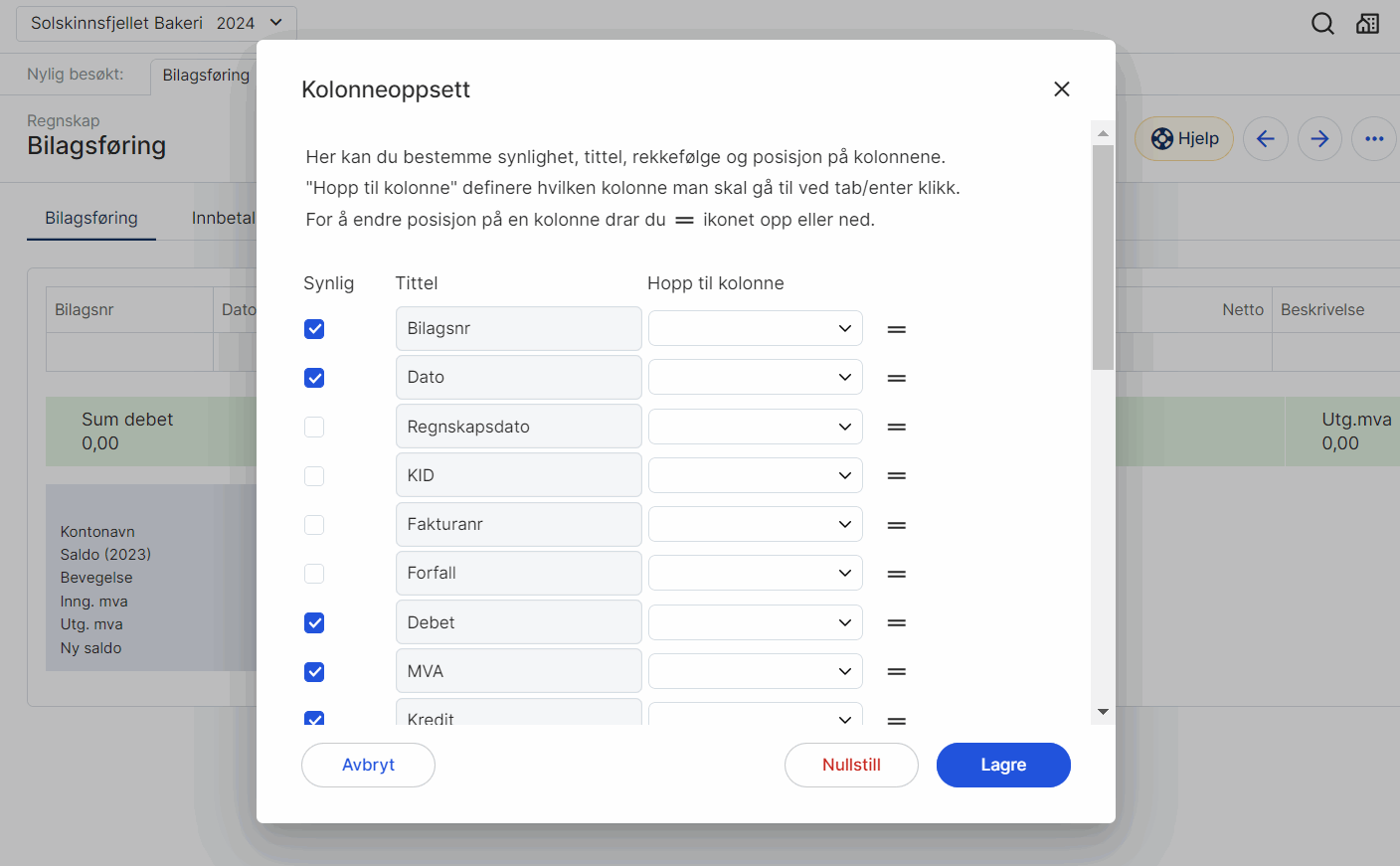The height and width of the screenshot is (866, 1400).
Task: Enable the Regnskapsdato visibility checkbox
Action: pos(314,428)
